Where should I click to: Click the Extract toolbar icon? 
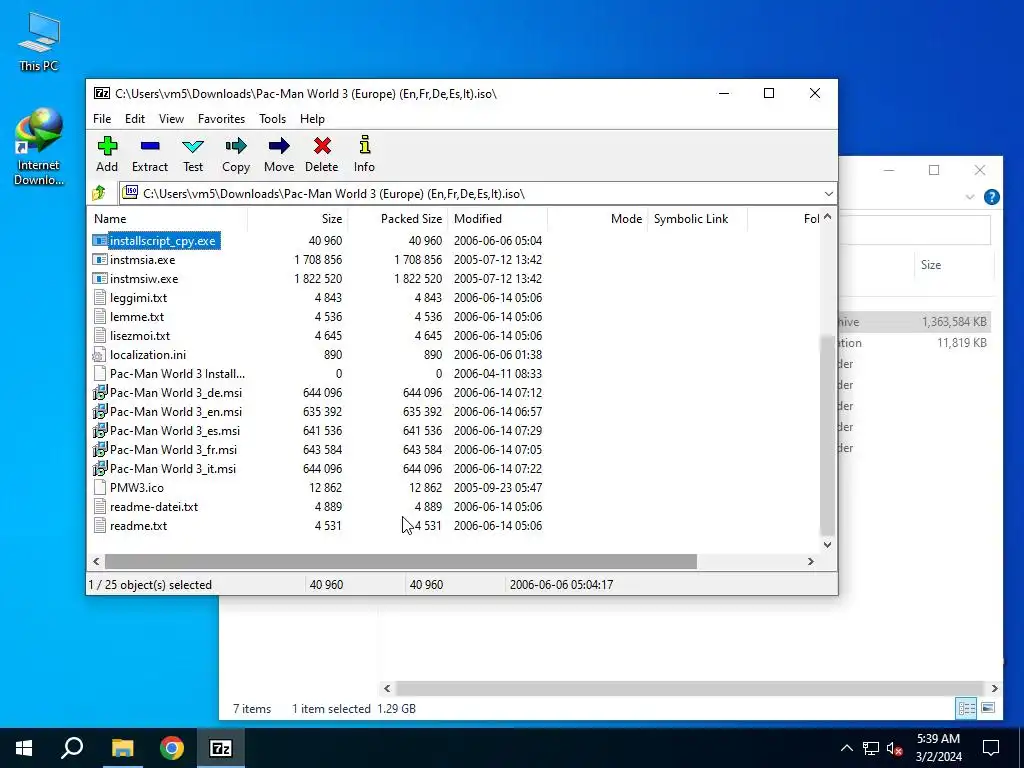pyautogui.click(x=150, y=146)
